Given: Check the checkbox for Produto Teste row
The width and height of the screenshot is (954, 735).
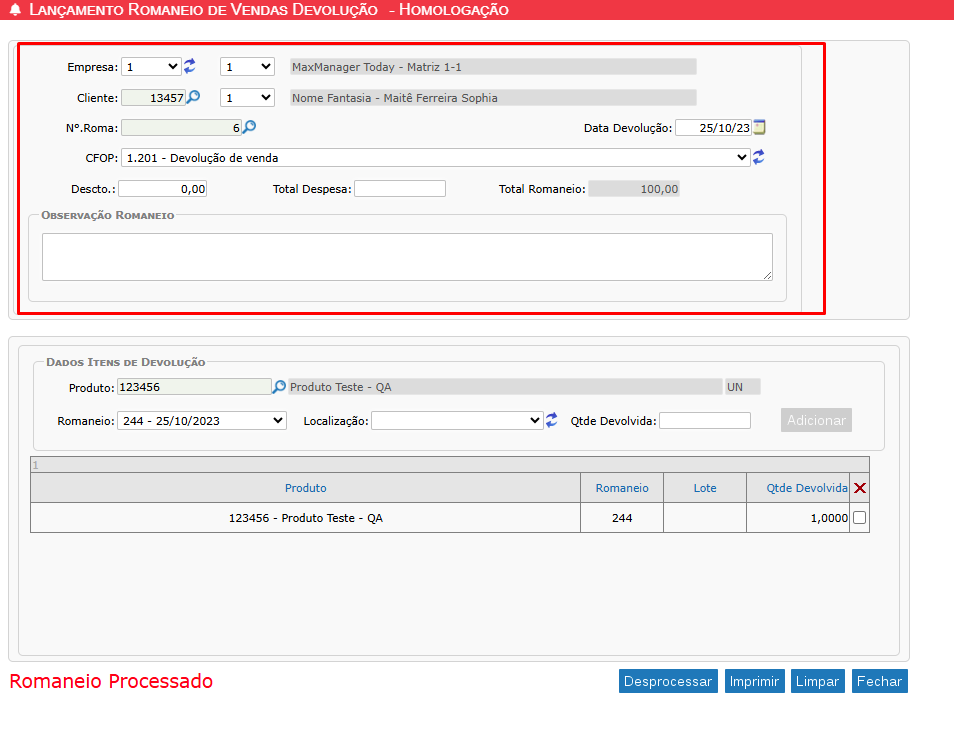Looking at the screenshot, I should point(859,518).
